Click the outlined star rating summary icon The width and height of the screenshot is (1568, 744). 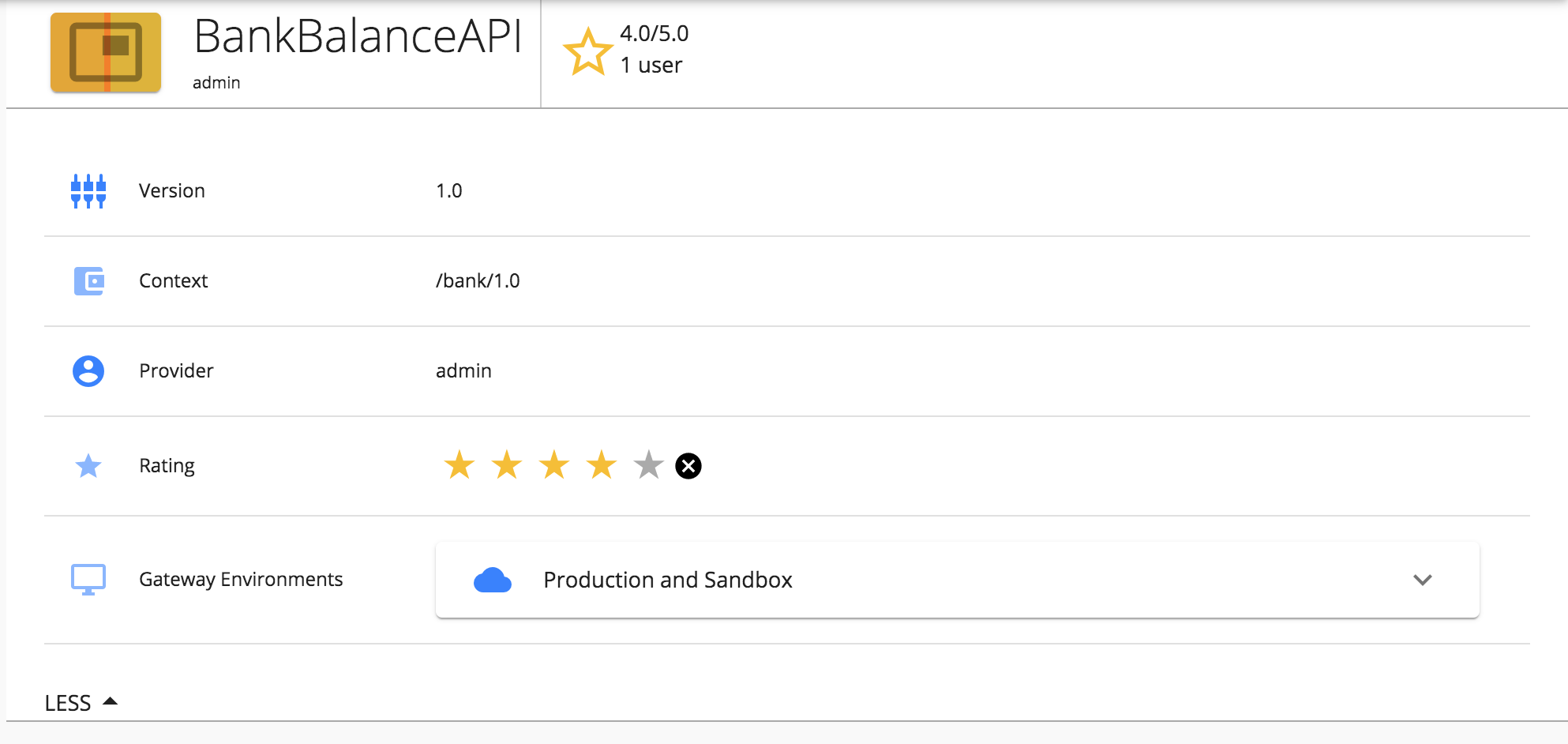[587, 51]
